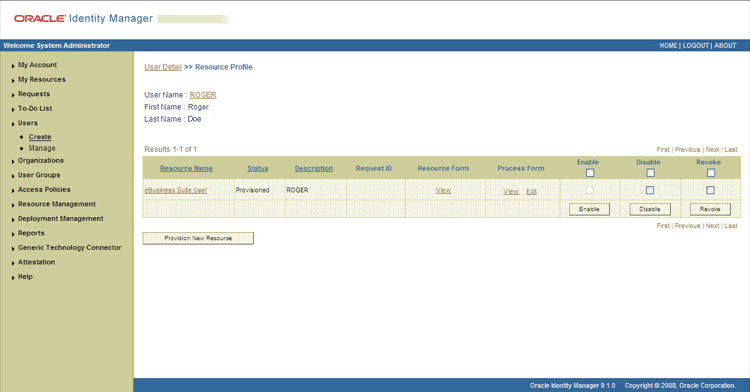Expand the Organizations arrow
750x392 pixels.
(13, 162)
